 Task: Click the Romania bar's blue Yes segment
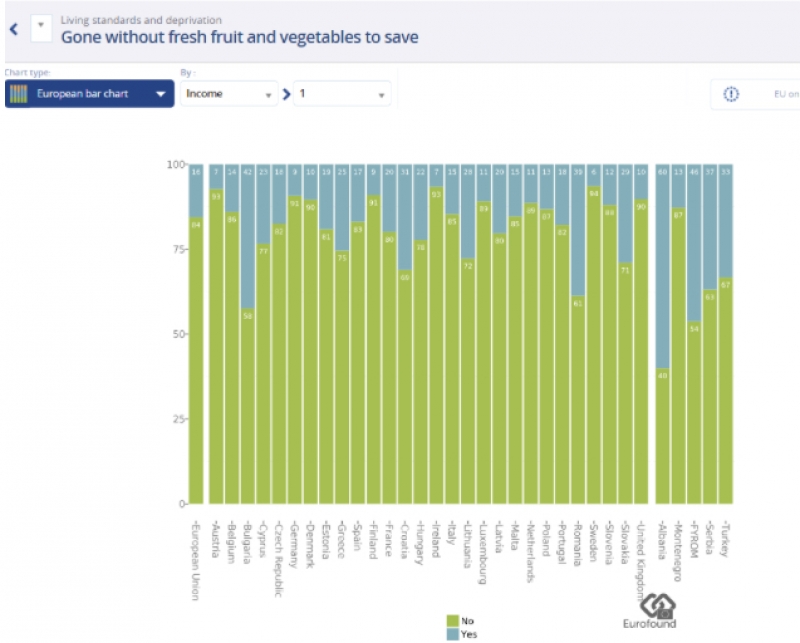pyautogui.click(x=578, y=230)
